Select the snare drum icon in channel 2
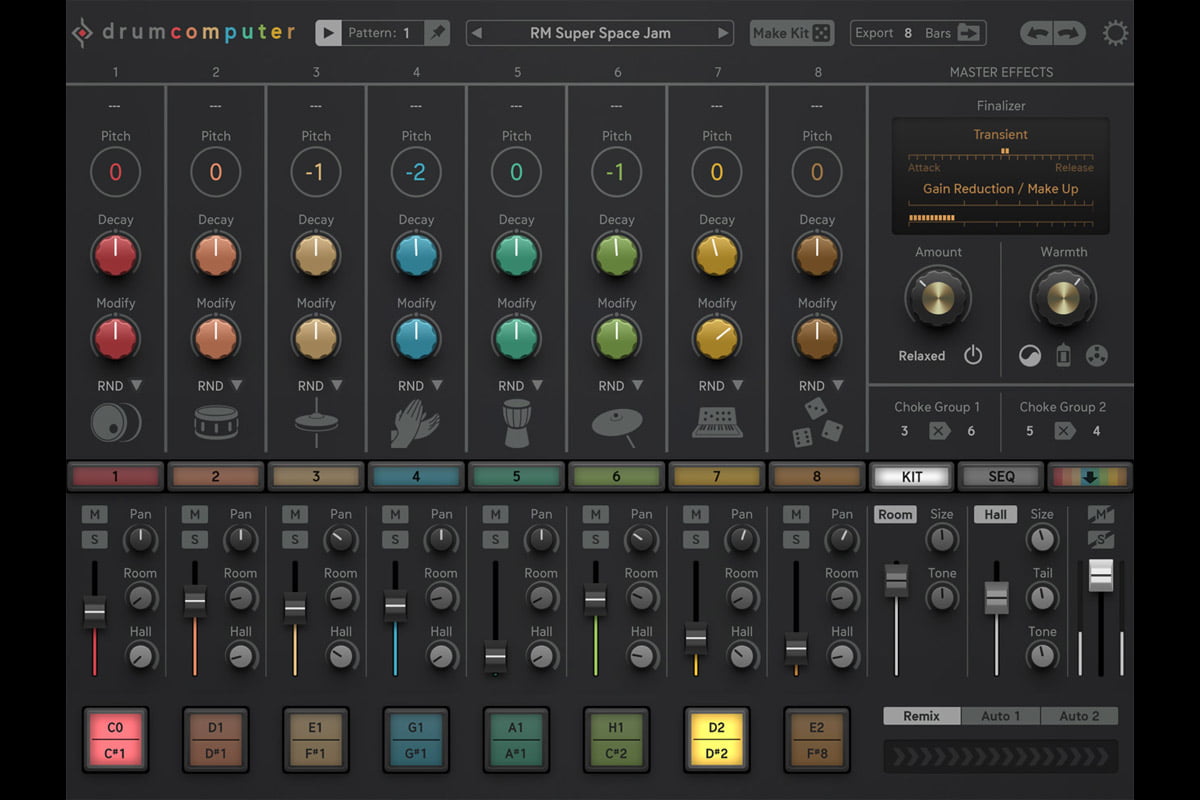This screenshot has height=800, width=1200. point(216,423)
